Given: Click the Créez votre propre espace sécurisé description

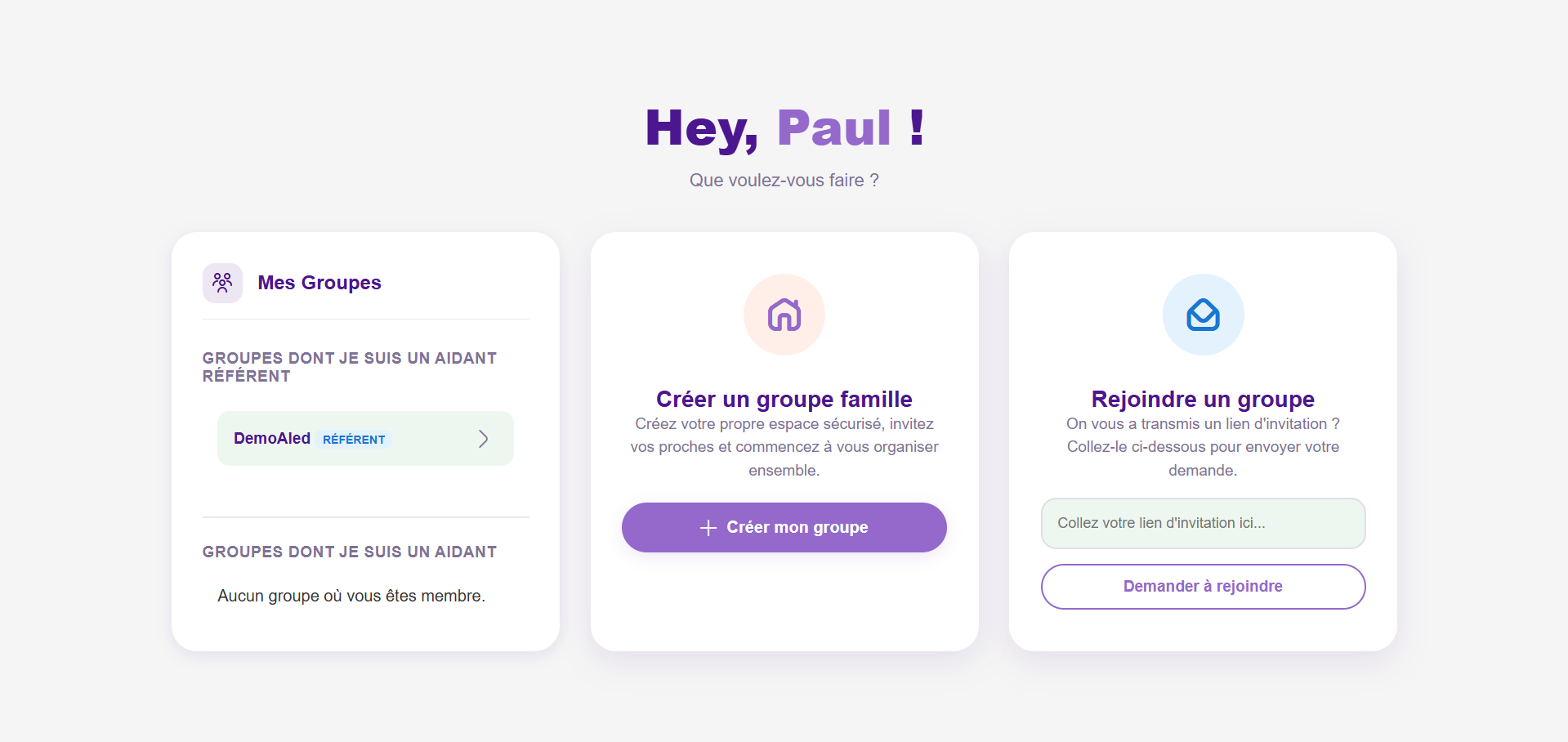Looking at the screenshot, I should [784, 447].
